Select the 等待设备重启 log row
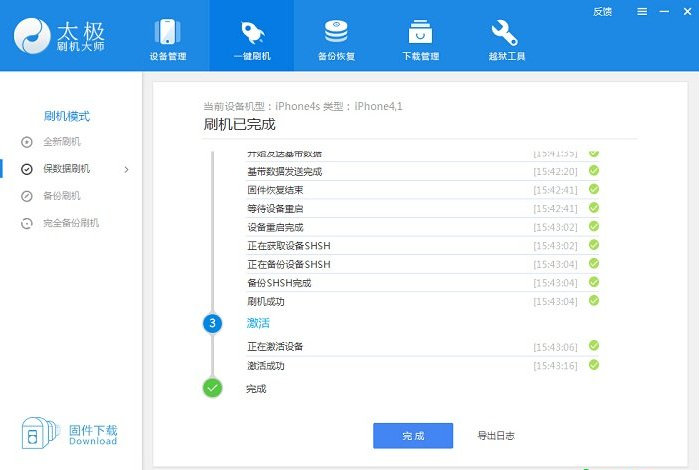 pos(423,208)
